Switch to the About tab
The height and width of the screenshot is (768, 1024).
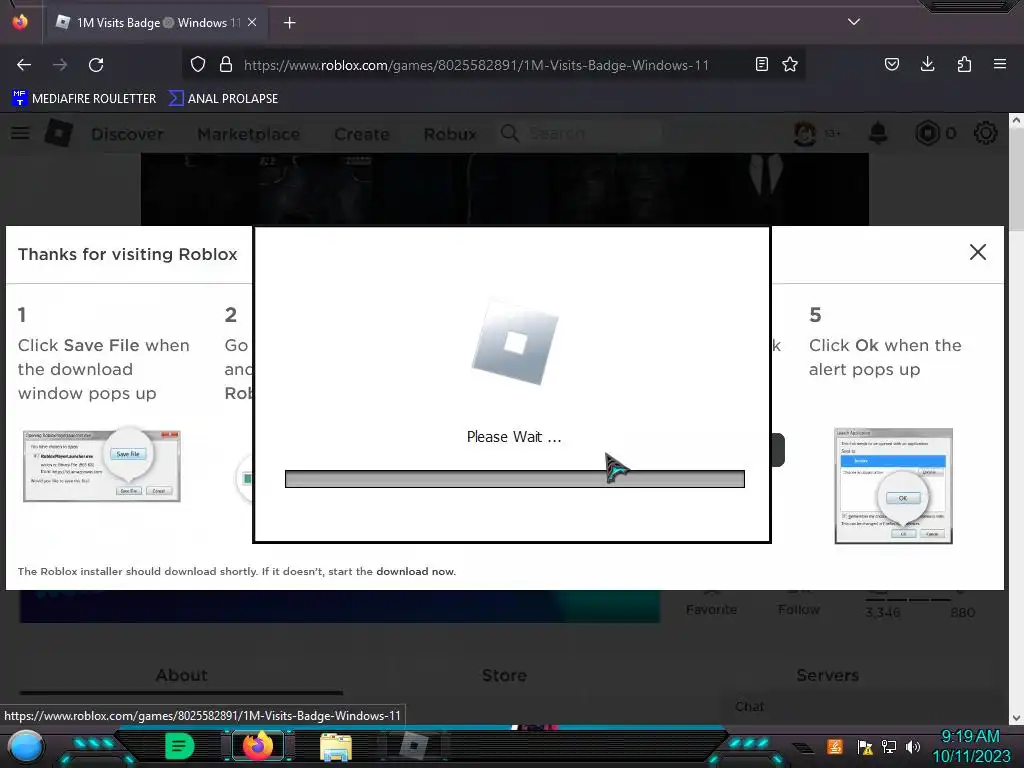click(182, 675)
